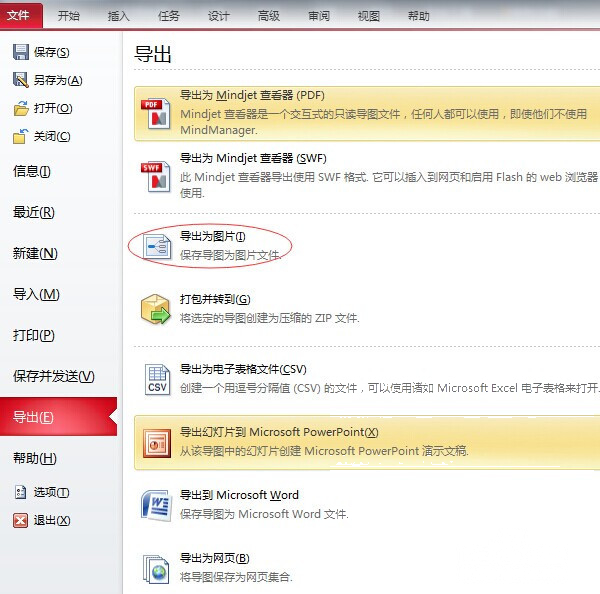Switch to the 视图 ribbon tab

tap(368, 16)
